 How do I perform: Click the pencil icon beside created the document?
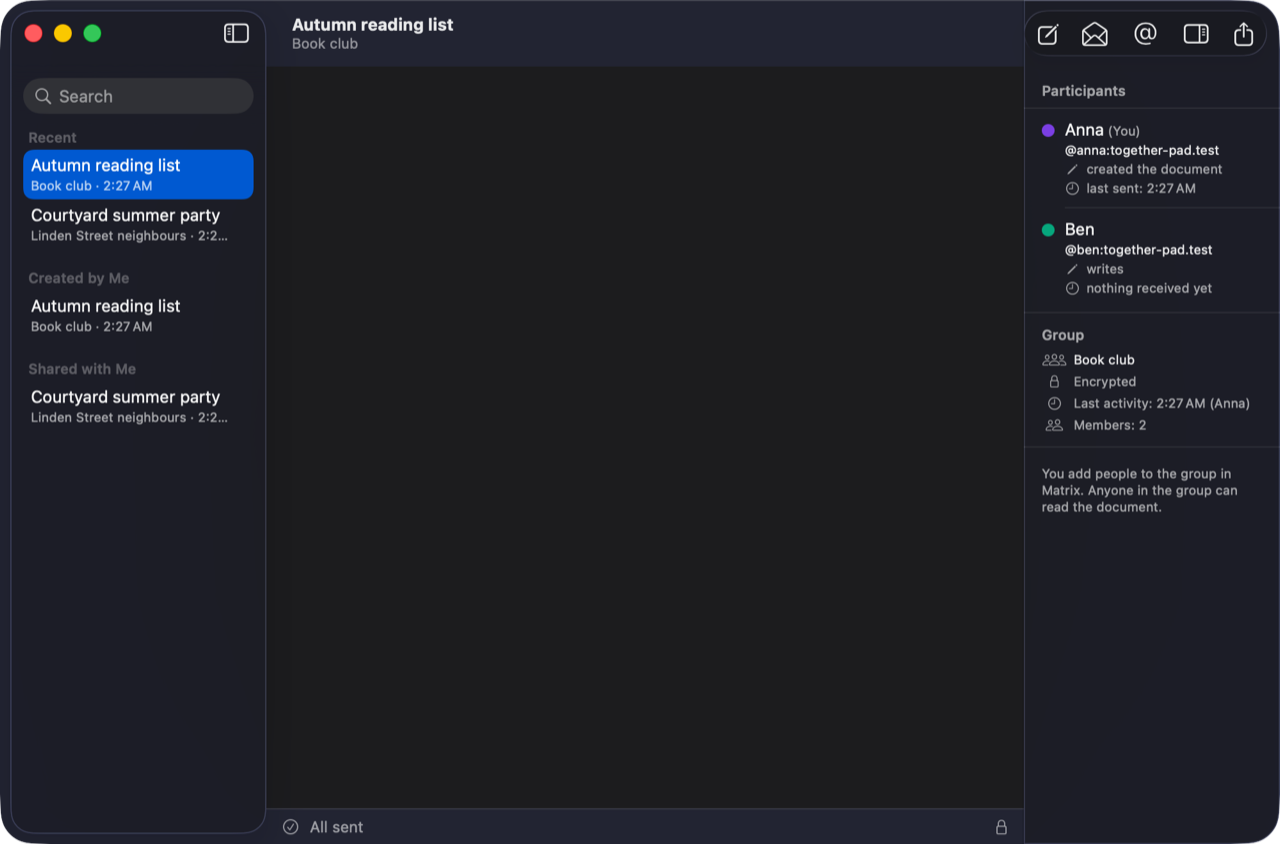1072,169
